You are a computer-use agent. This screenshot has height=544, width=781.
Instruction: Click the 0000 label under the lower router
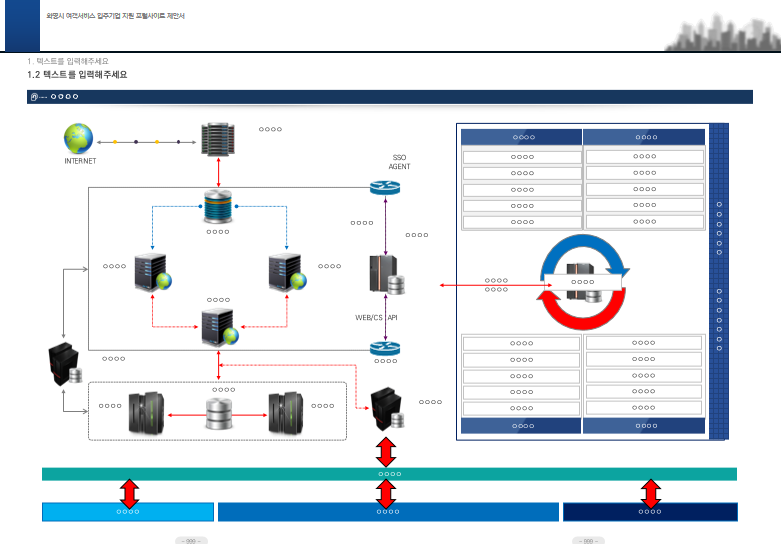click(x=386, y=361)
